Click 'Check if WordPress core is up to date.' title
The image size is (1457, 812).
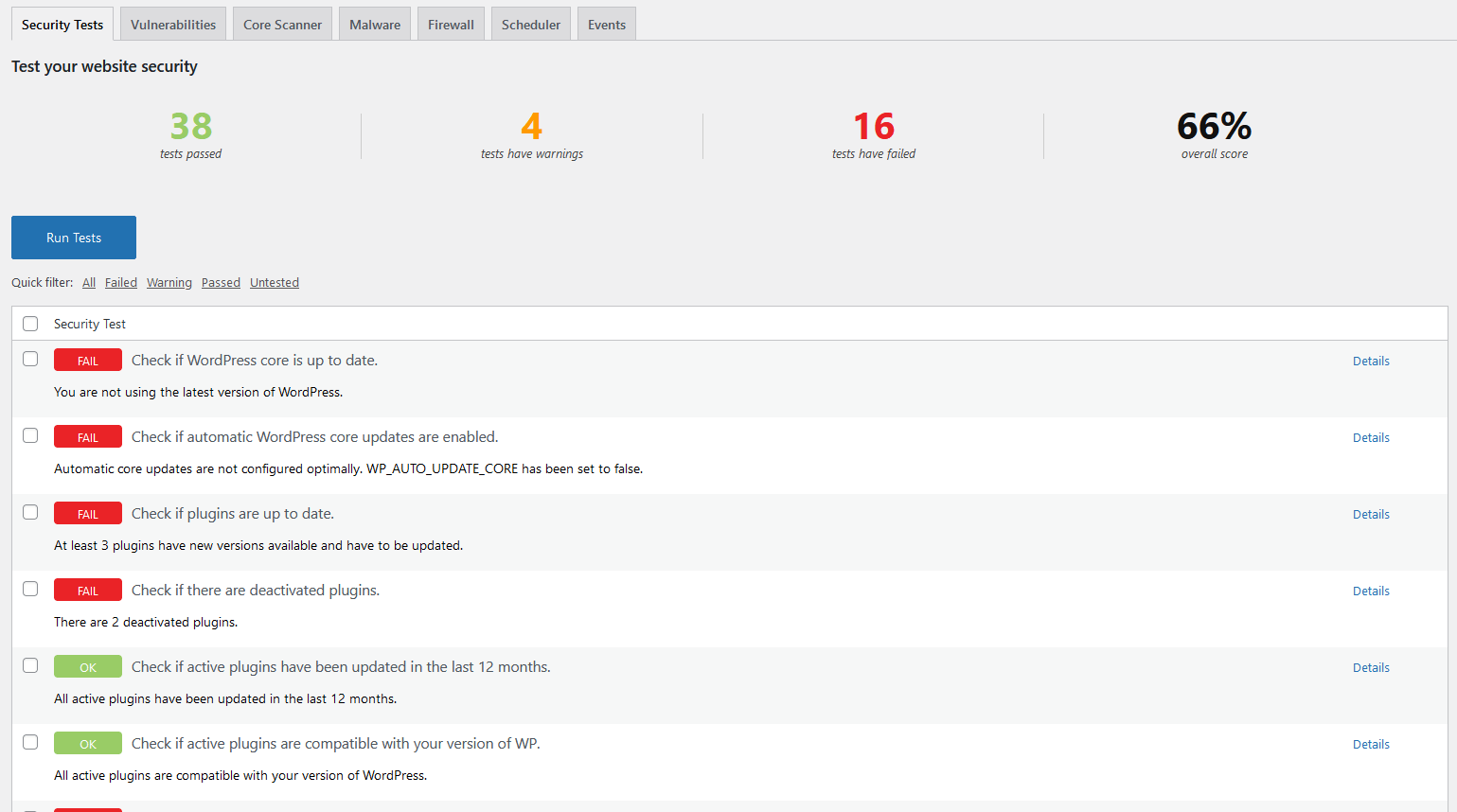pyautogui.click(x=255, y=361)
